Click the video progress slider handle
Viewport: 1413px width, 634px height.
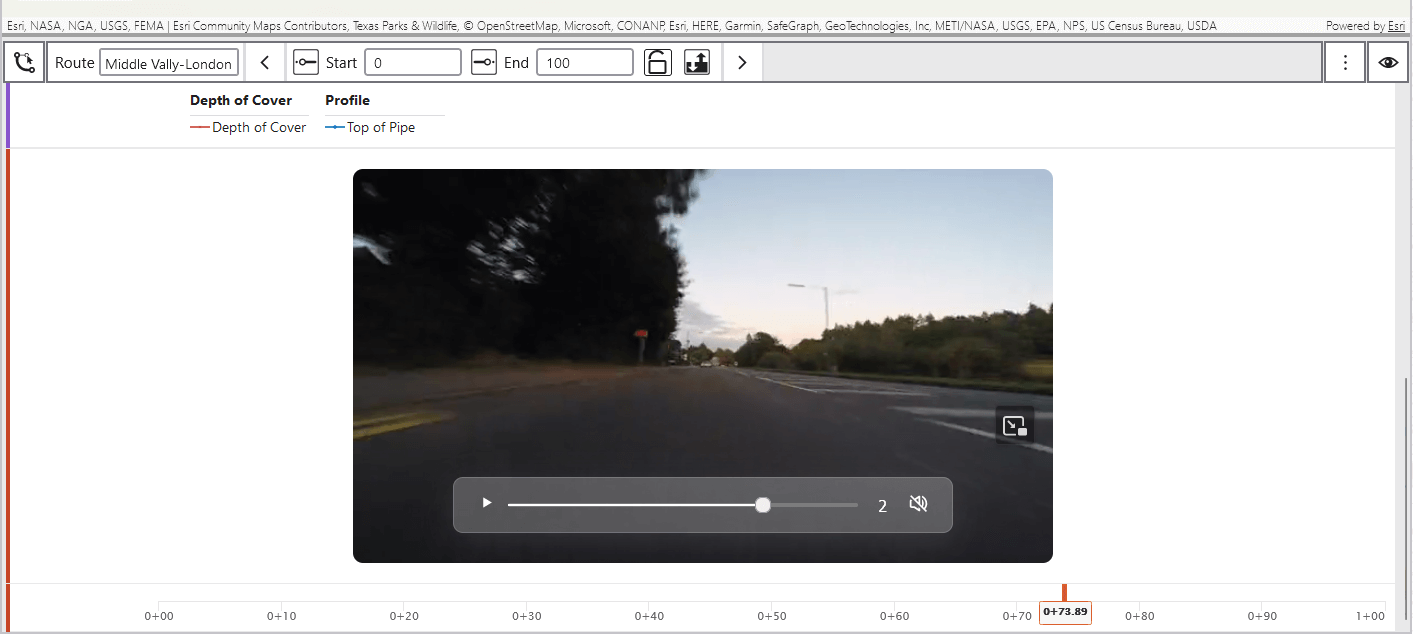point(763,505)
